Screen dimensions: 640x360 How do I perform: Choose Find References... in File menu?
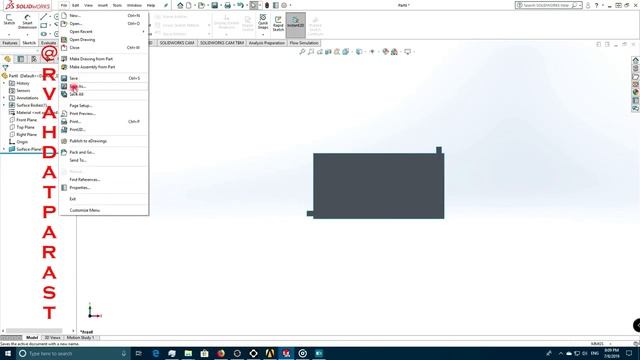(x=104, y=180)
